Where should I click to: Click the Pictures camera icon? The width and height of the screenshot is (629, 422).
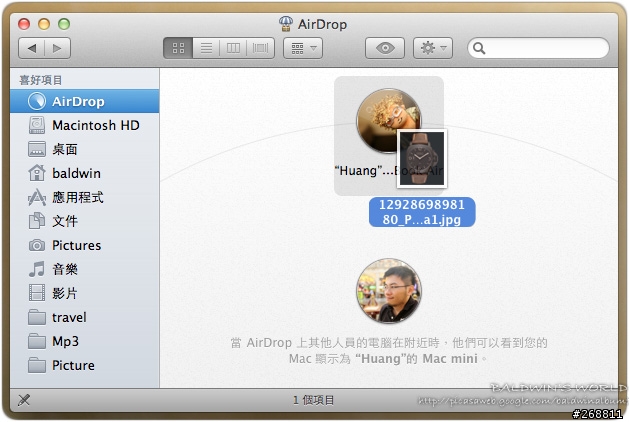pyautogui.click(x=37, y=245)
